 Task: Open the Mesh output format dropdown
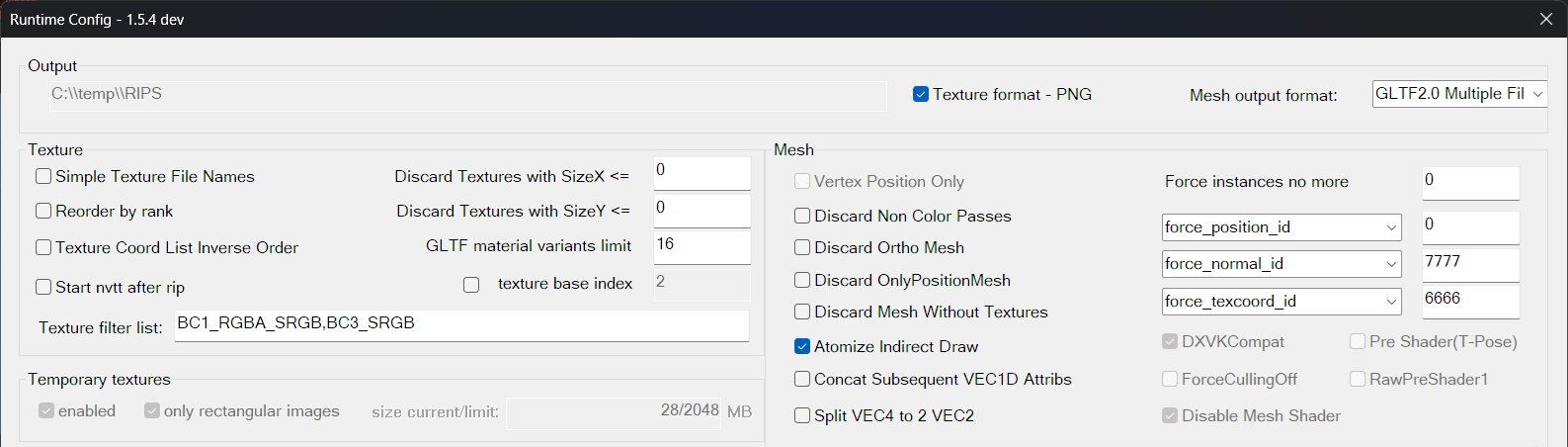pyautogui.click(x=1459, y=94)
